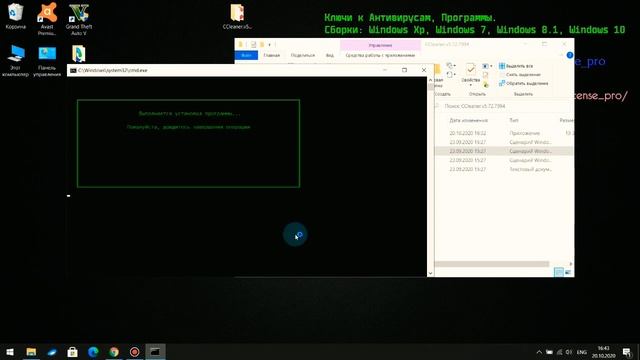Open the Свойства dropdown arrow
The width and height of the screenshot is (640, 360).
(x=471, y=85)
